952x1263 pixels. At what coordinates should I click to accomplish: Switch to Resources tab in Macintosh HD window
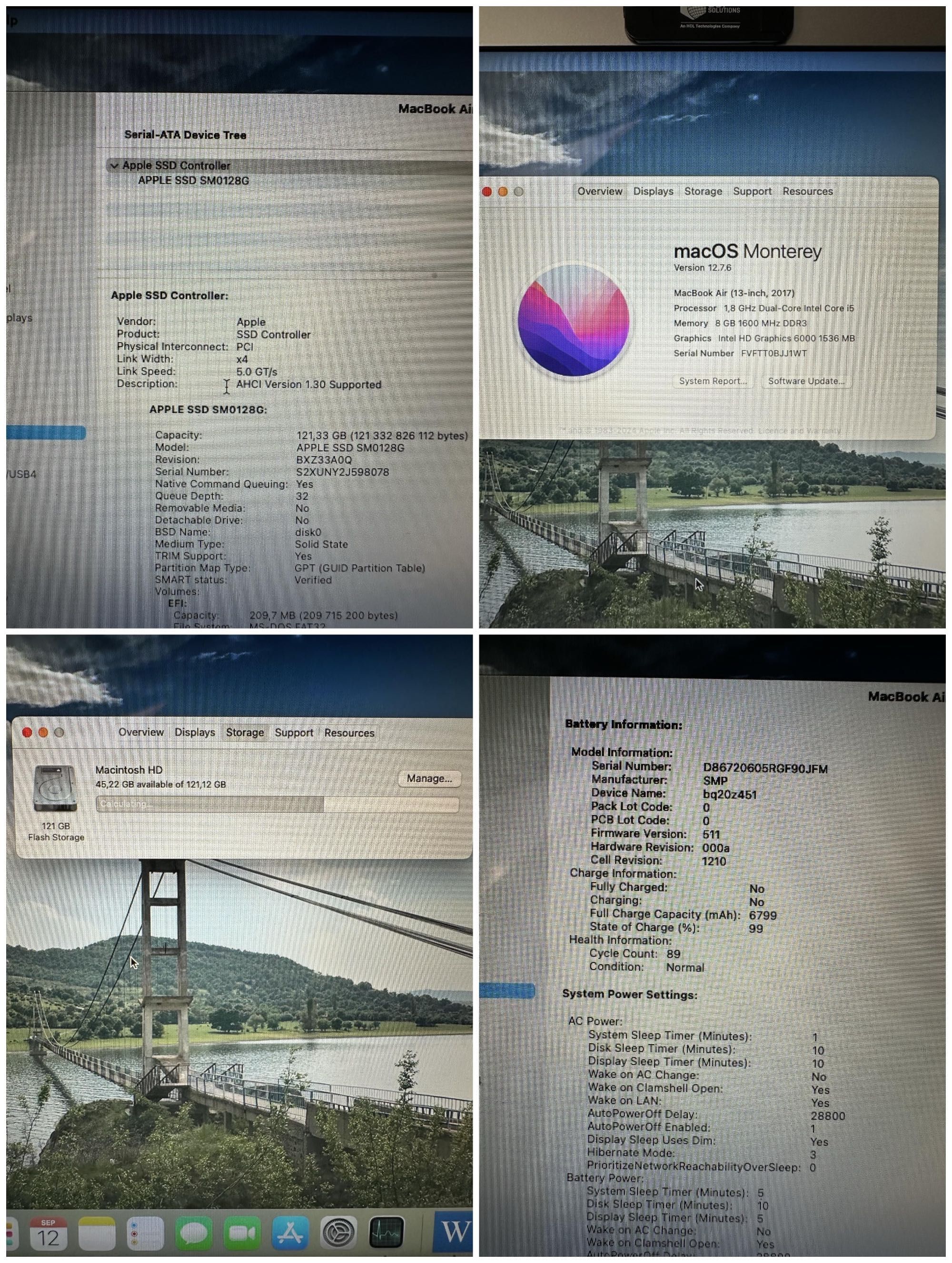click(x=349, y=732)
